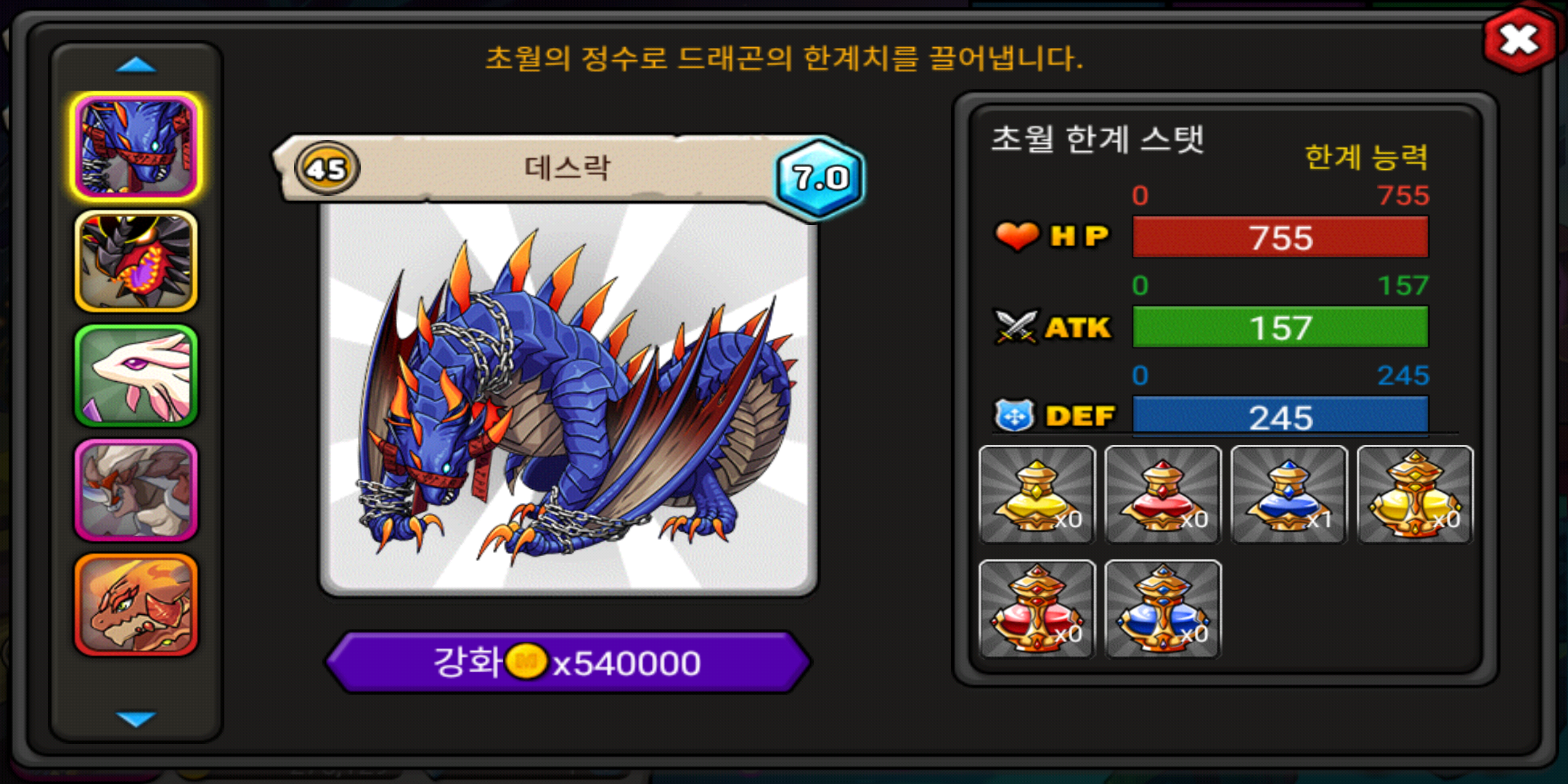Select the white rabbit-like dragon thumbnail
Image resolution: width=1568 pixels, height=784 pixels.
136,376
